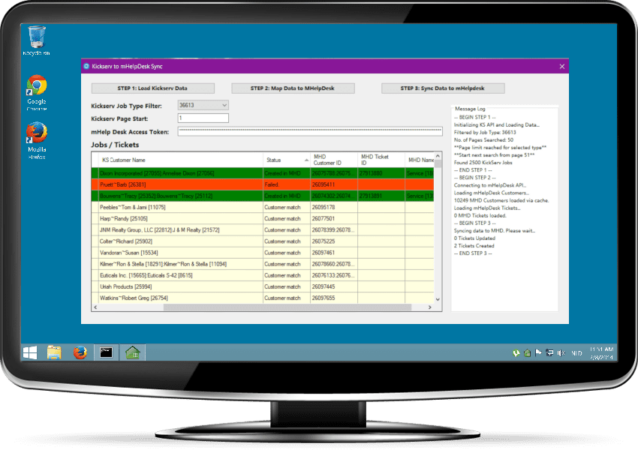Image resolution: width=638 pixels, height=450 pixels.
Task: Click the Windows Start button
Action: point(30,352)
